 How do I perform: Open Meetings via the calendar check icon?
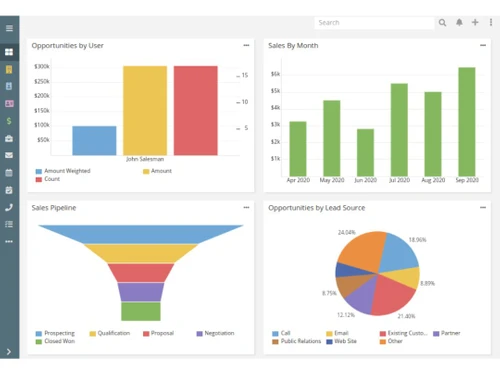[x=9, y=190]
